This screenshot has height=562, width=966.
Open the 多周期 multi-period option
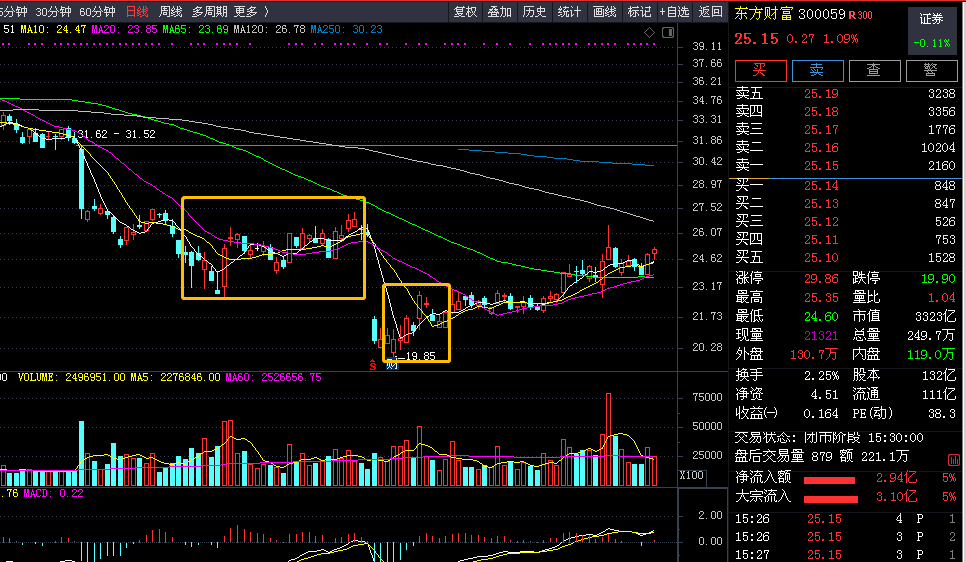[209, 11]
